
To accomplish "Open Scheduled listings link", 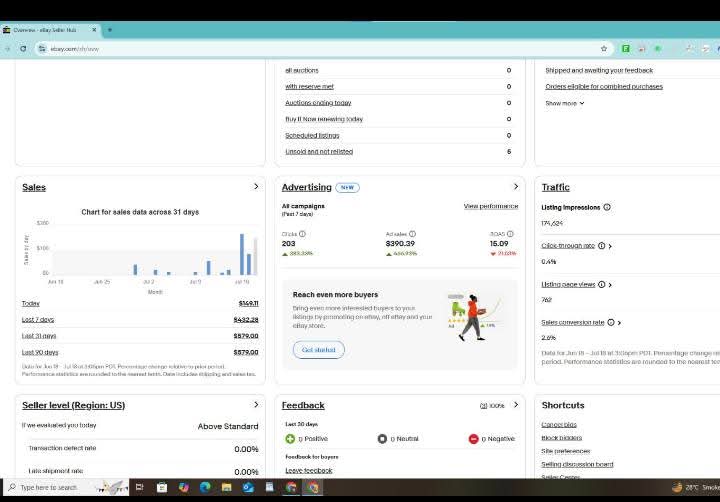I will coord(312,135).
